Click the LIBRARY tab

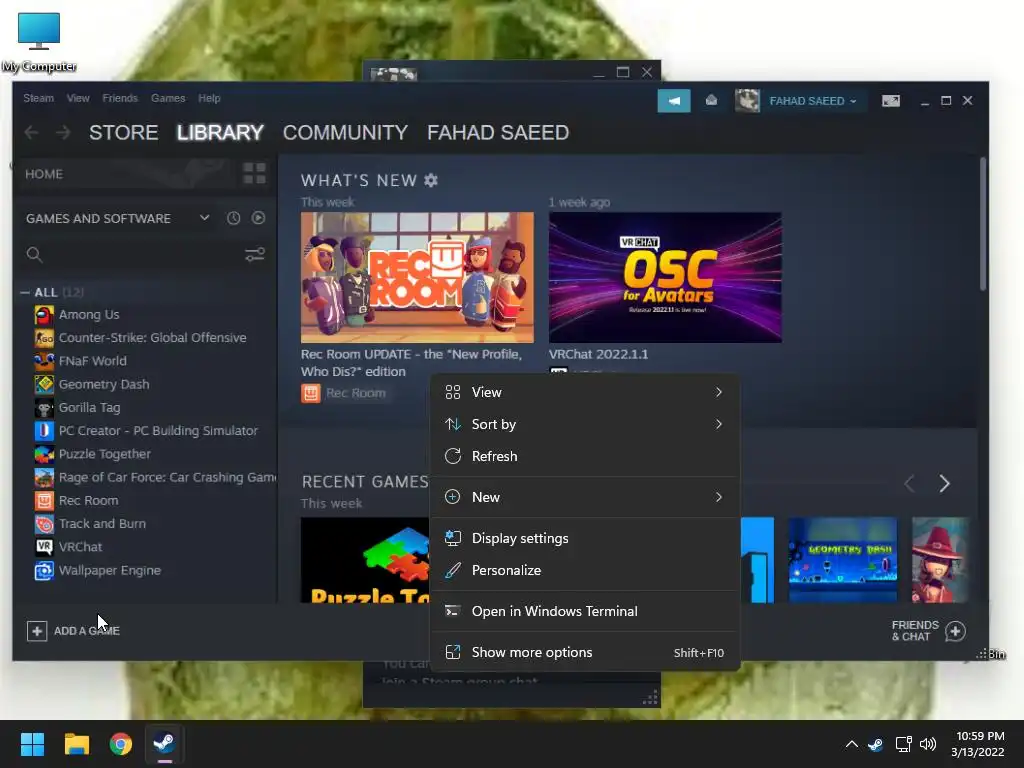pos(220,133)
